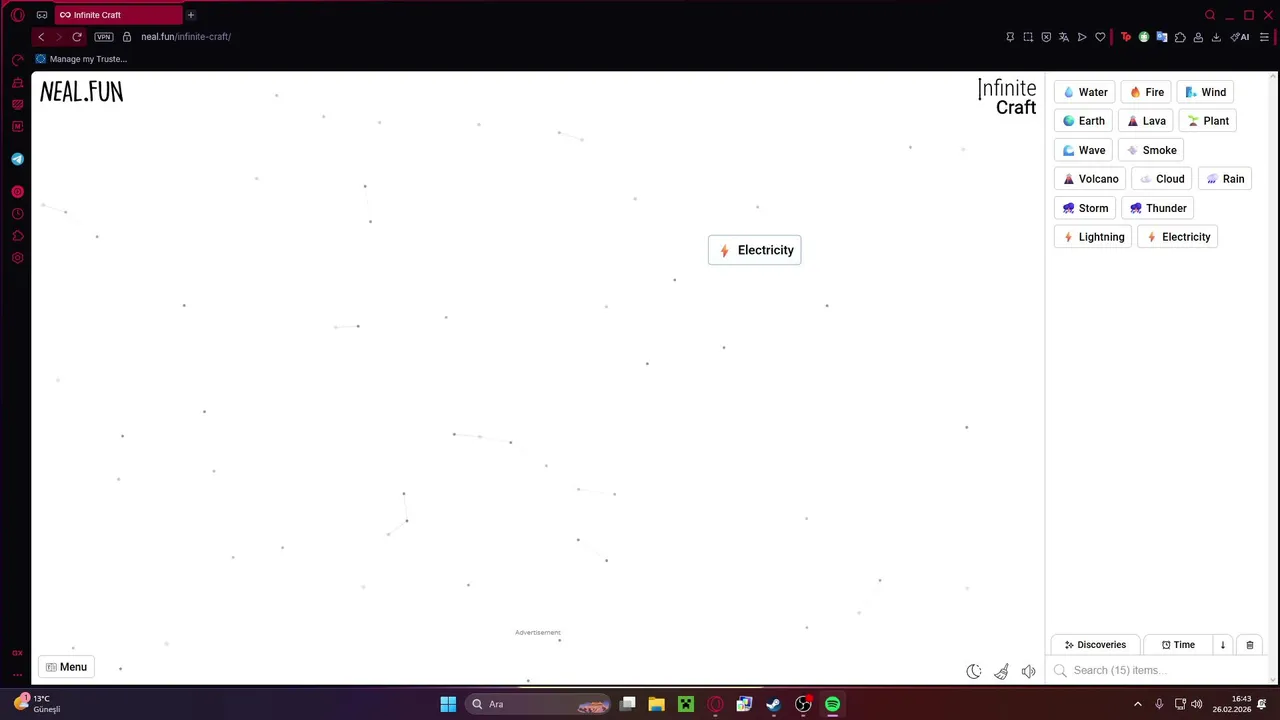Reload the current page
The width and height of the screenshot is (1280, 720).
[77, 37]
